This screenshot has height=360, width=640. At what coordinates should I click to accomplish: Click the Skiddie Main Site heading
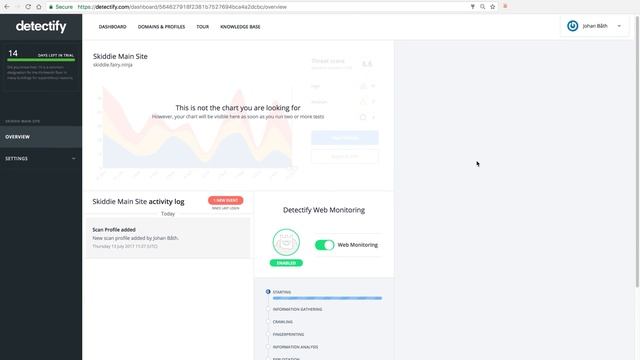pyautogui.click(x=120, y=56)
